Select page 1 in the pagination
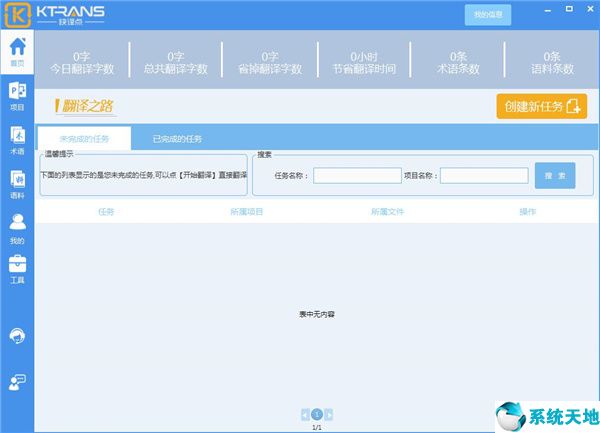 pyautogui.click(x=317, y=413)
